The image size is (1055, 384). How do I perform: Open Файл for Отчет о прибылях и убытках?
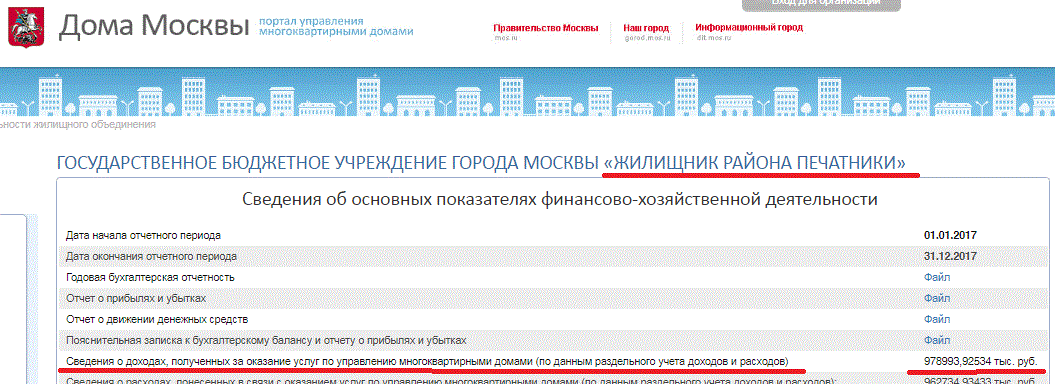coord(937,298)
